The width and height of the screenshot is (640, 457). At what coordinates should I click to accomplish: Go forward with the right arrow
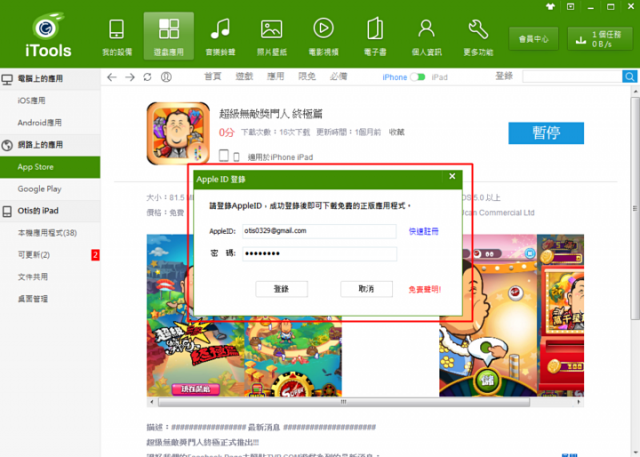(130, 77)
